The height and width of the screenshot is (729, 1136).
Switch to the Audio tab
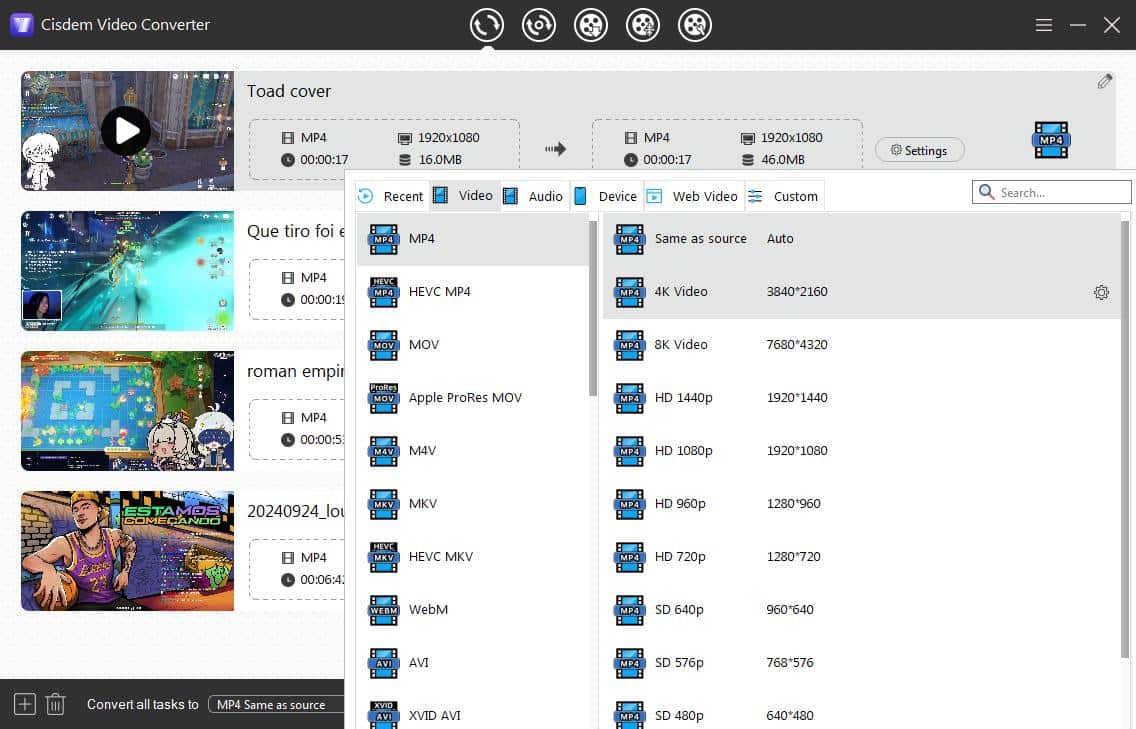tap(534, 196)
